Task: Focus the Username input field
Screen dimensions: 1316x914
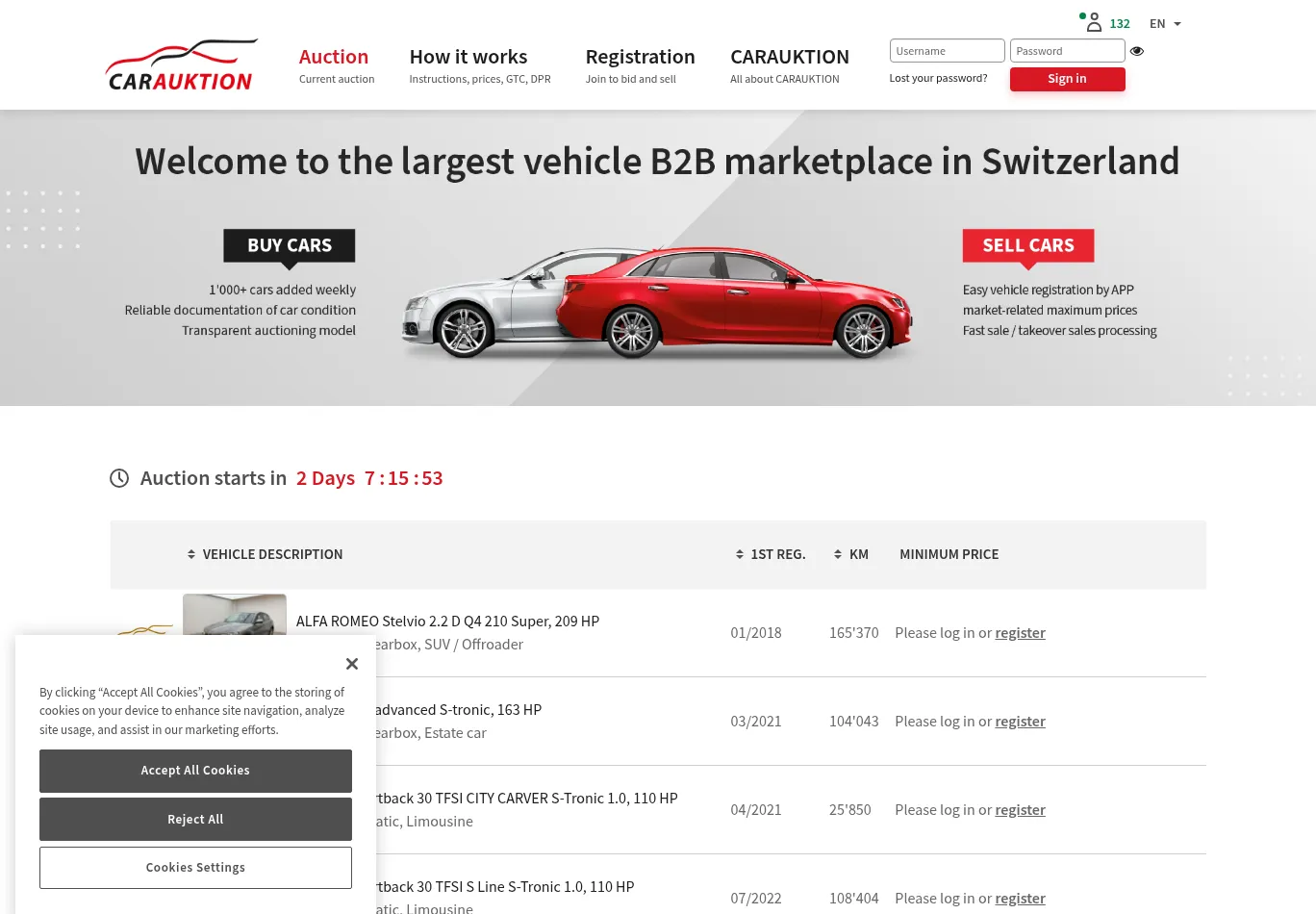Action: click(947, 51)
